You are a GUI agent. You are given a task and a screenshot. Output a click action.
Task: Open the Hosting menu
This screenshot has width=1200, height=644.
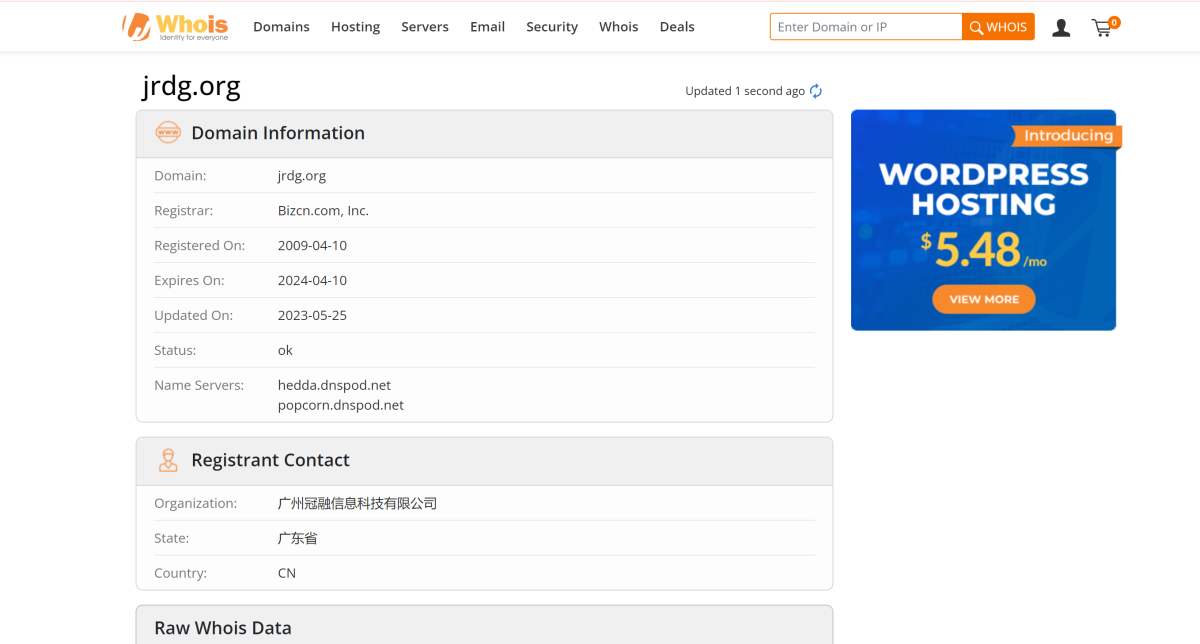click(355, 27)
